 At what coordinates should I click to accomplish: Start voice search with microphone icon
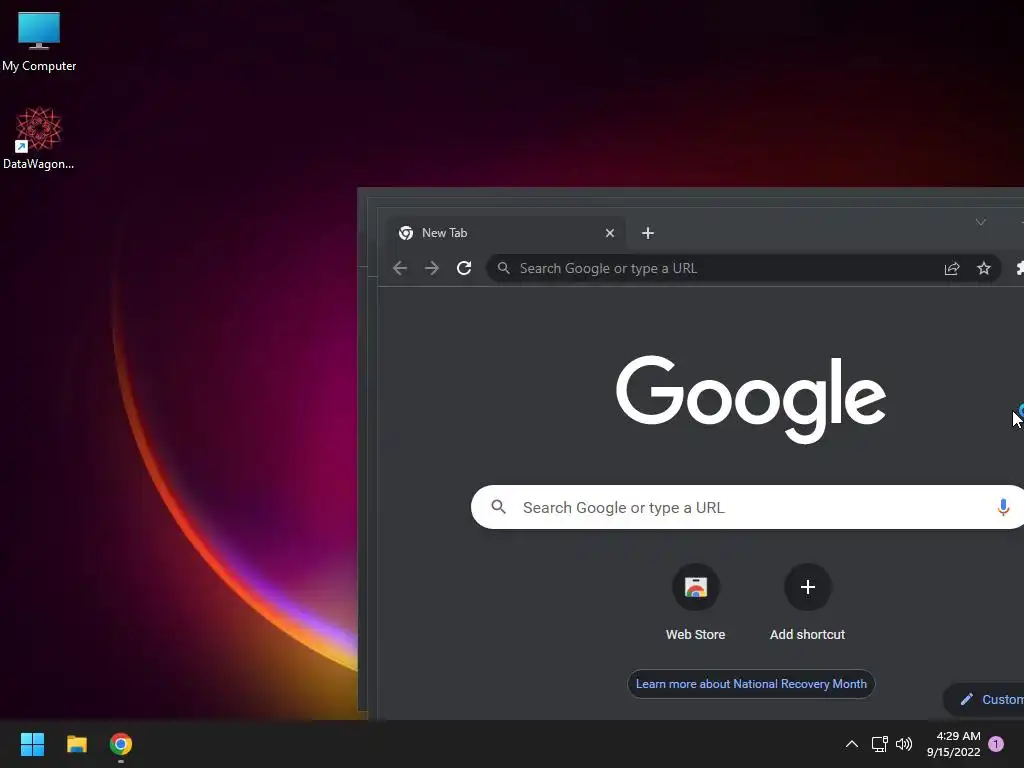point(1003,507)
